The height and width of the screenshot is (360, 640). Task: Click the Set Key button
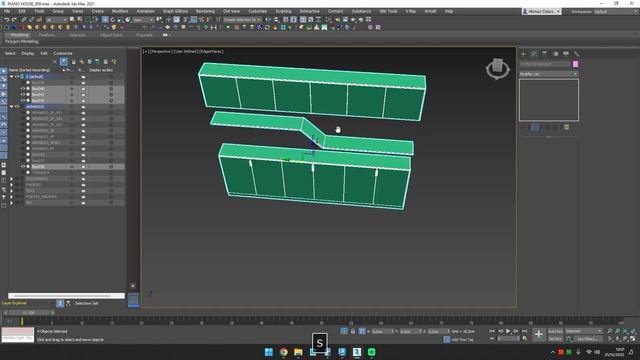coord(555,339)
